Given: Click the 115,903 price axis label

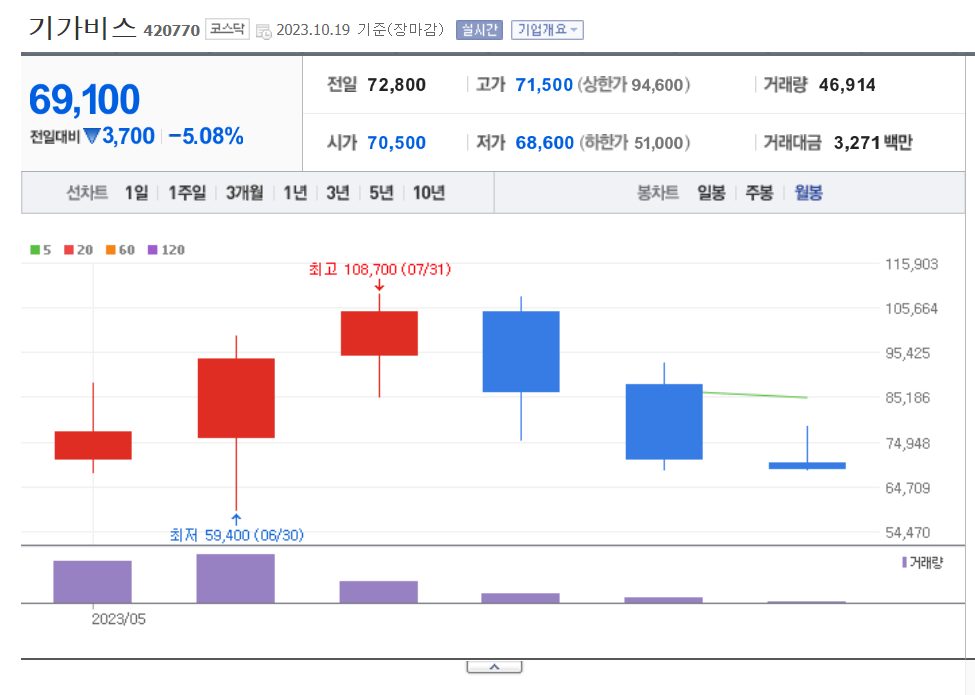Looking at the screenshot, I should point(912,264).
